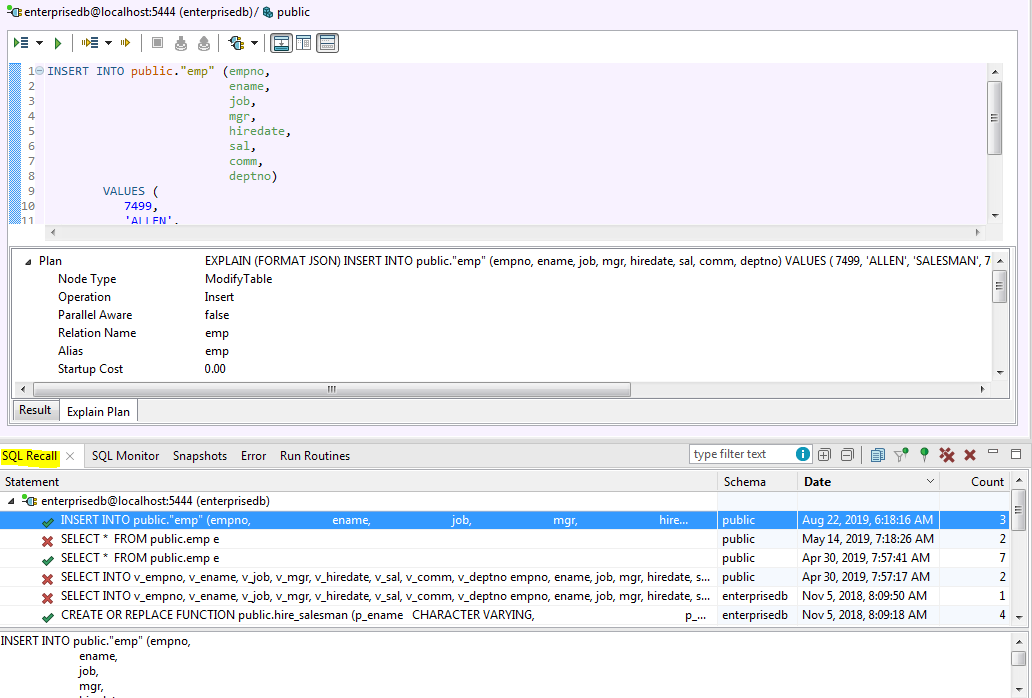Toggle the results-below-editor layout button
1032x698 pixels.
[281, 43]
